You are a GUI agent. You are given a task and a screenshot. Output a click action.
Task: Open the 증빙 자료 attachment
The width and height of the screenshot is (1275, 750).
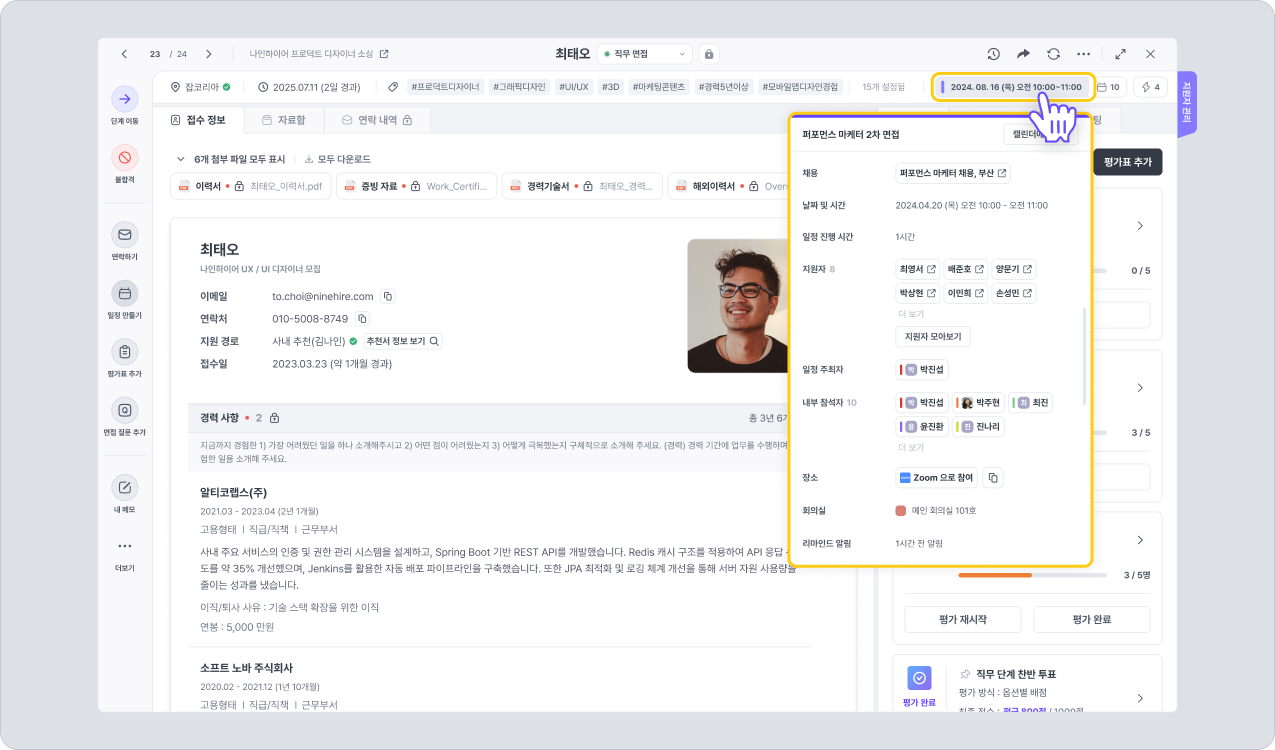point(417,186)
